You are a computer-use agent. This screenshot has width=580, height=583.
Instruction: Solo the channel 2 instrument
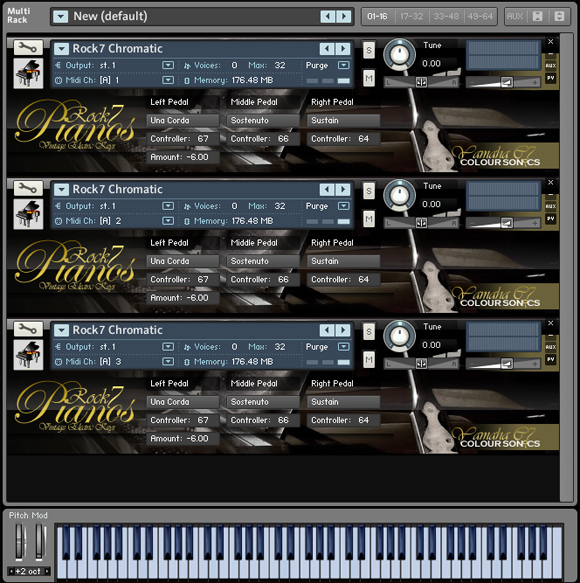coord(369,191)
